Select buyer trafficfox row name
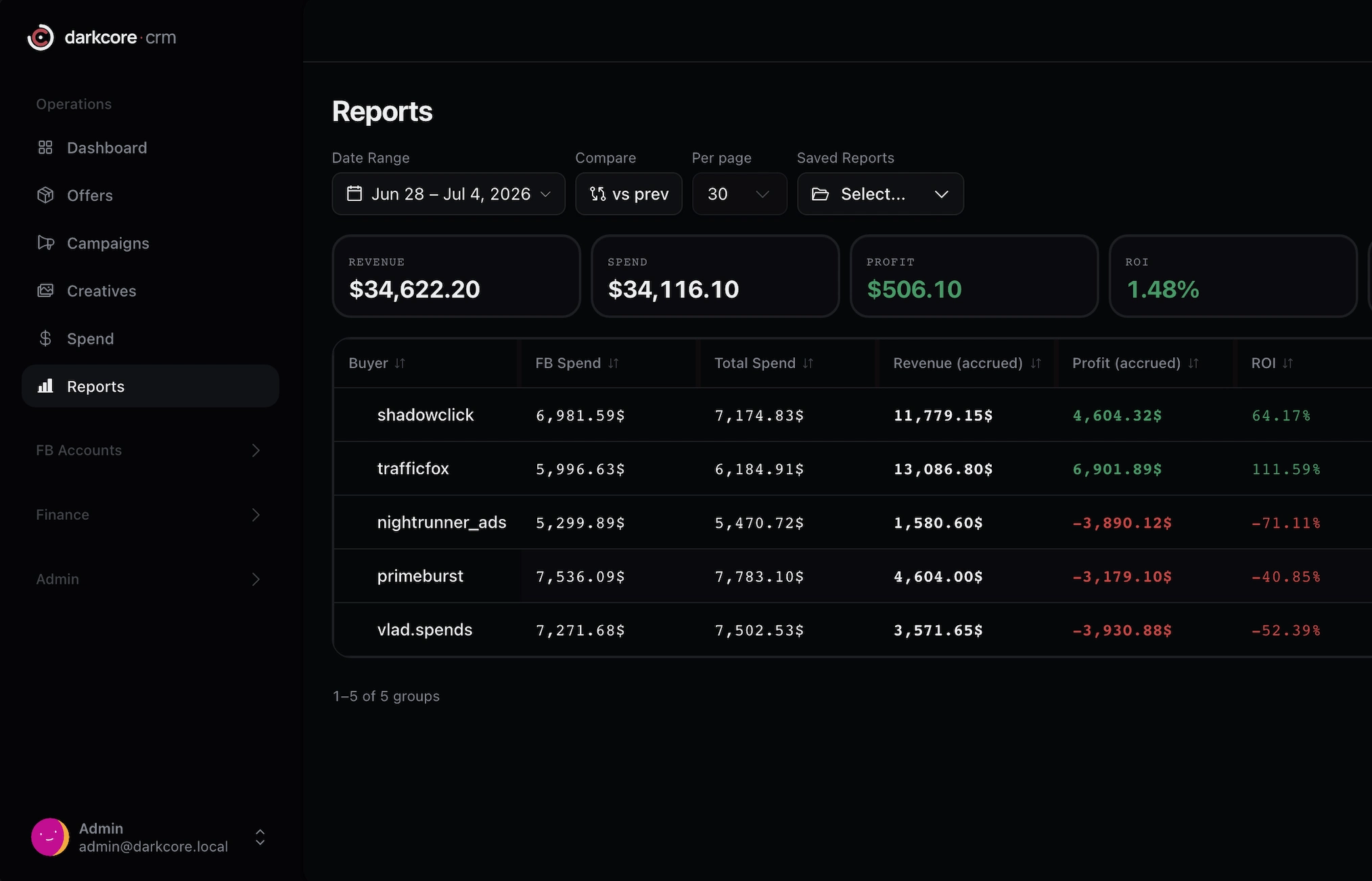The height and width of the screenshot is (881, 1372). pos(413,468)
